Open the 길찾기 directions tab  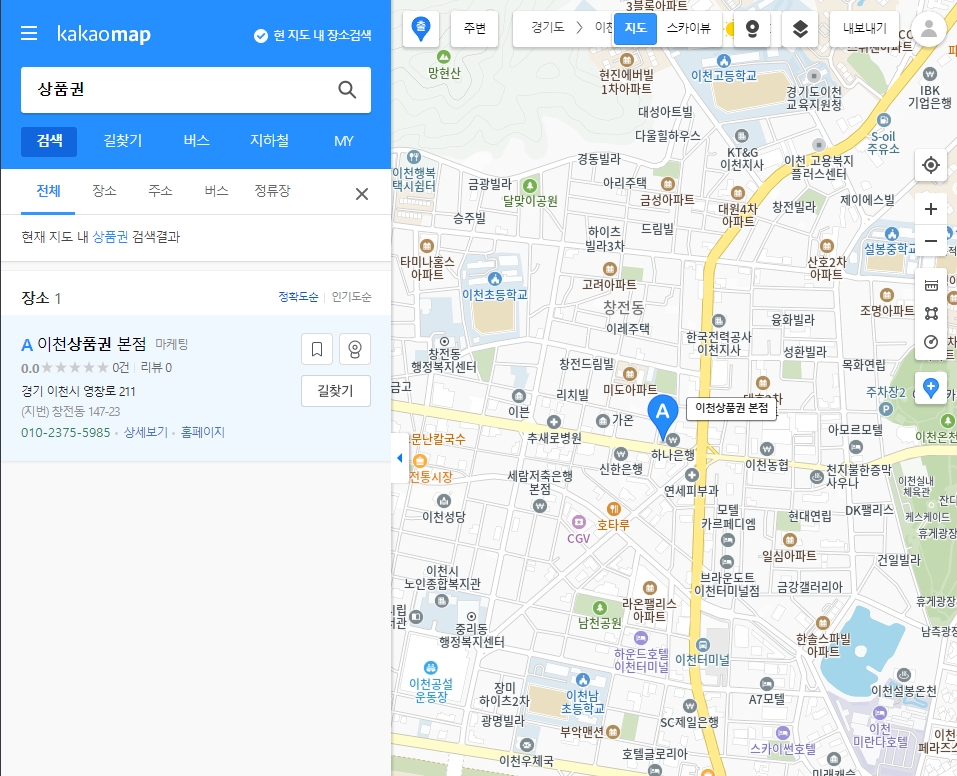click(123, 141)
